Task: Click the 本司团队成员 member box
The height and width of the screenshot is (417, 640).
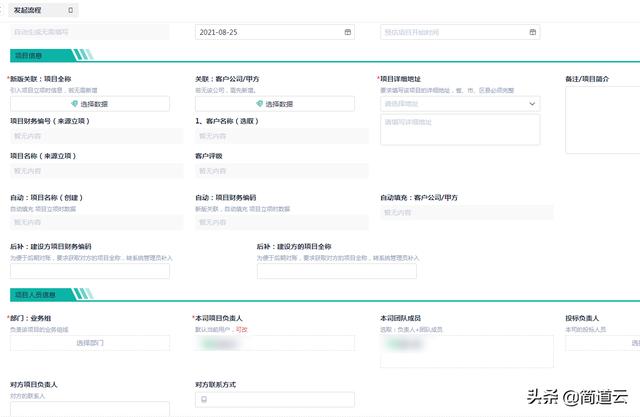Action: point(467,351)
